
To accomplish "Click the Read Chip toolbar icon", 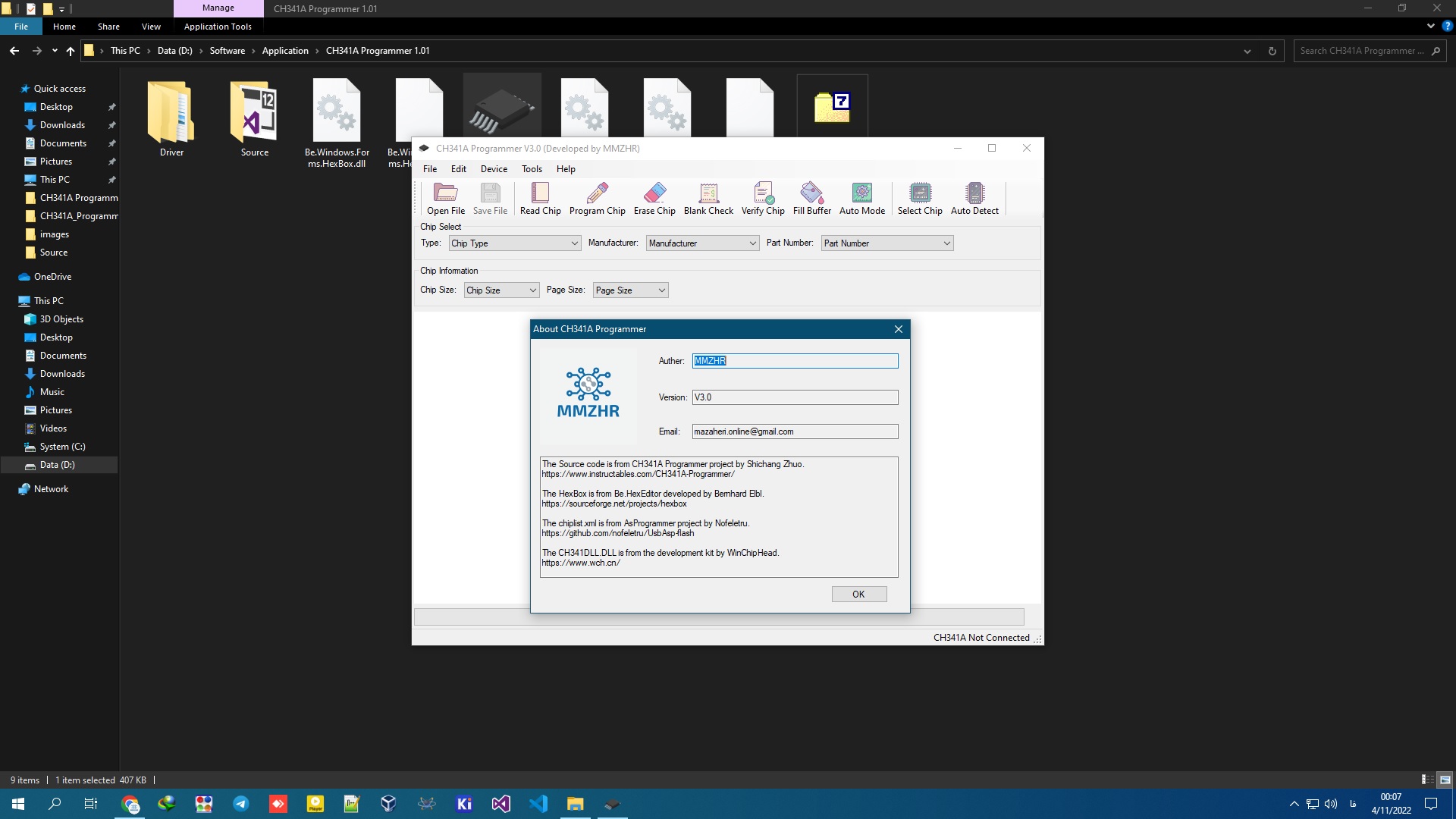I will pyautogui.click(x=540, y=199).
